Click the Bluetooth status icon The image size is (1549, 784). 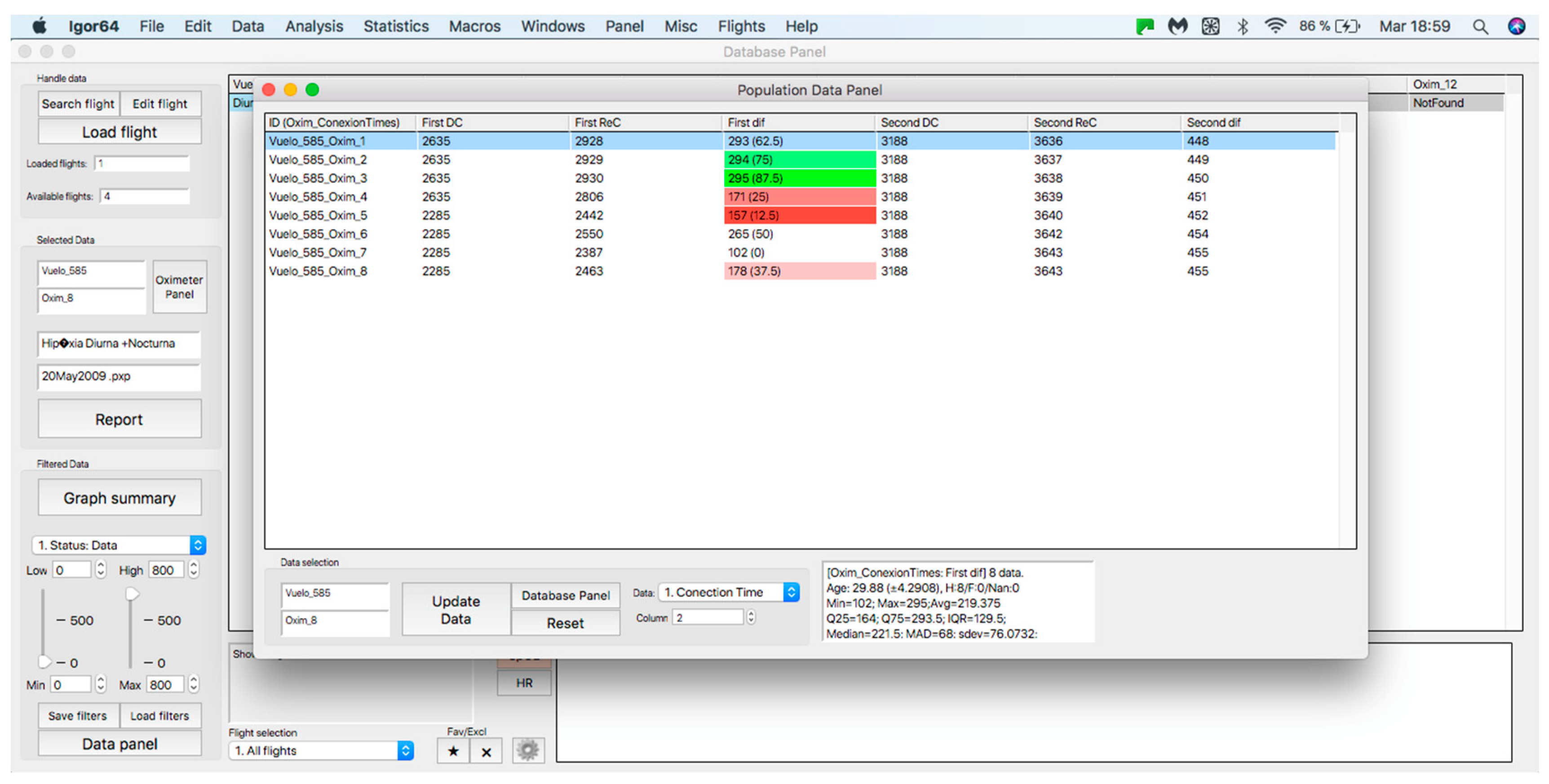pyautogui.click(x=1242, y=26)
